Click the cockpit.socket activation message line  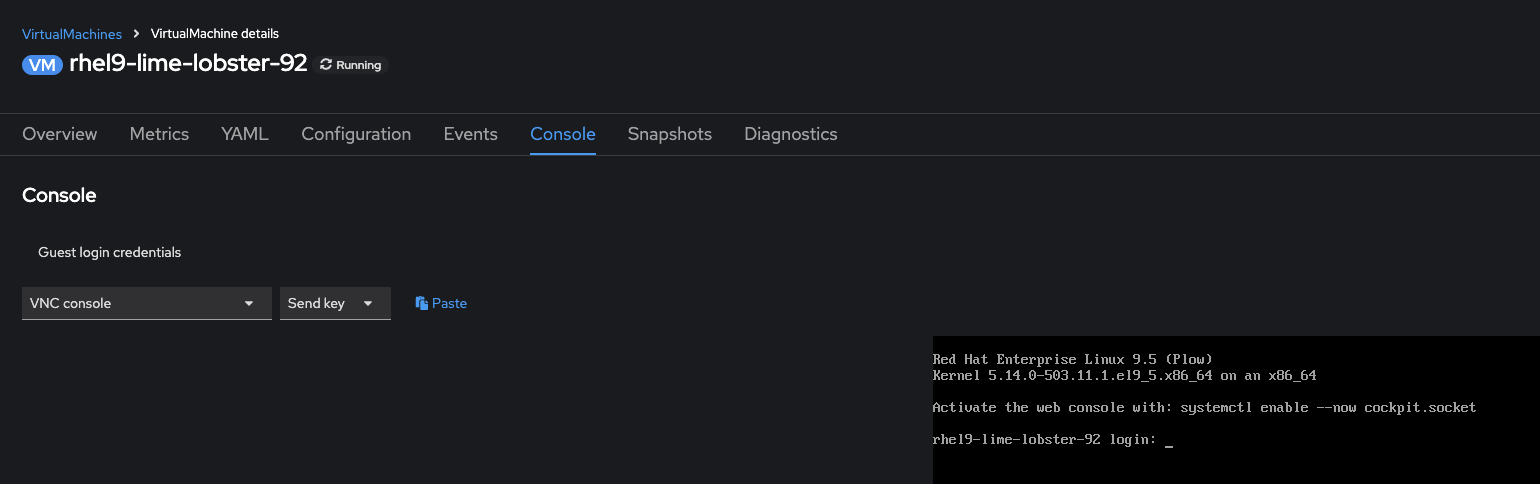pyautogui.click(x=1204, y=407)
